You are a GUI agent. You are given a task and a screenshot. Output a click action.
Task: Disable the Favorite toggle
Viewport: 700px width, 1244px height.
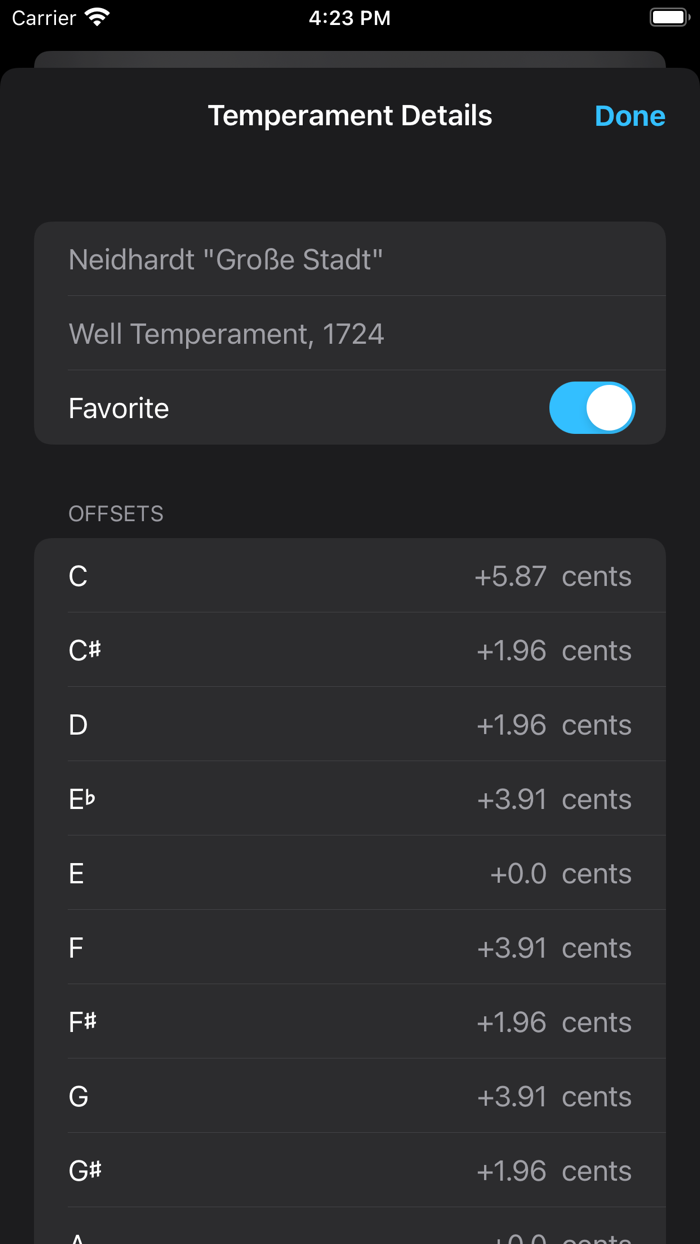(592, 407)
